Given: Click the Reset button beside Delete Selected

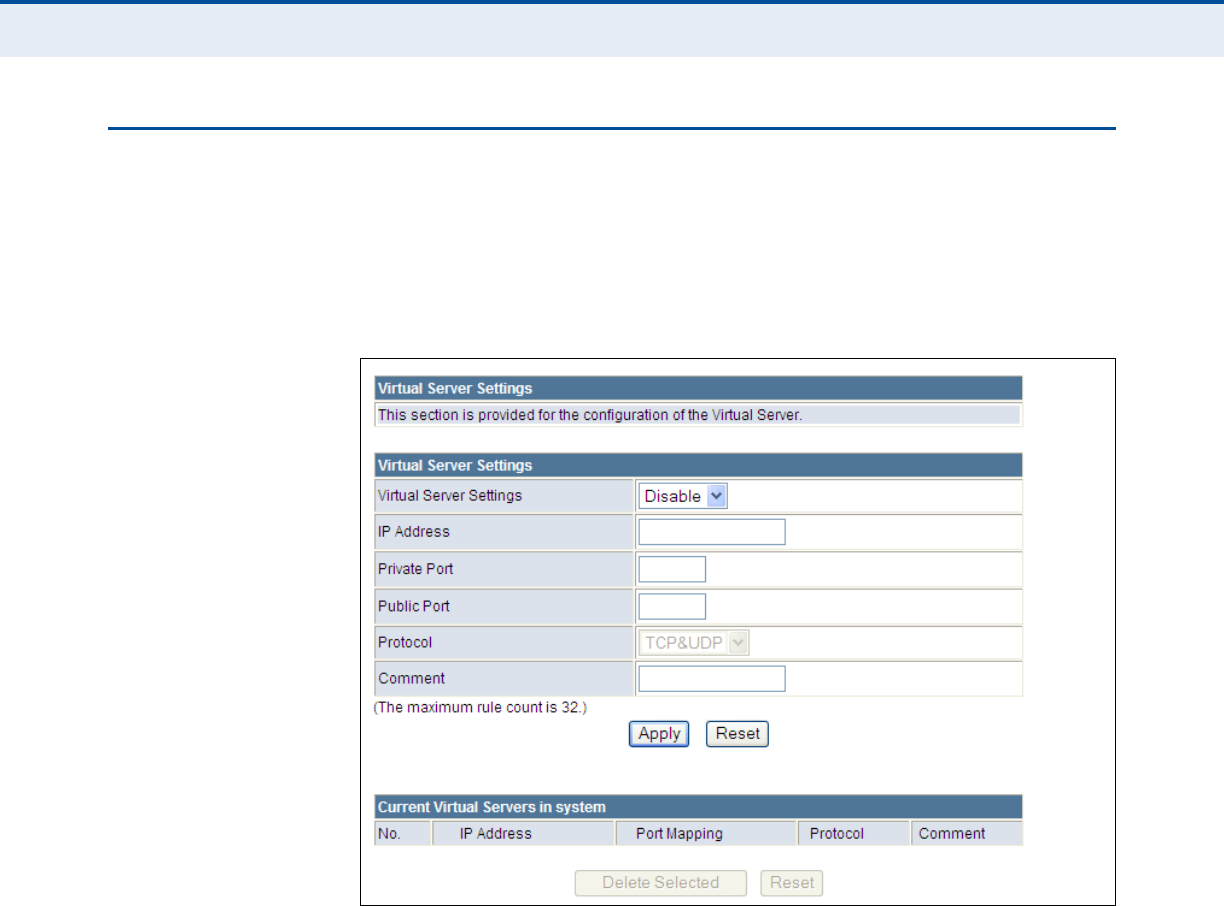Looking at the screenshot, I should pos(792,883).
